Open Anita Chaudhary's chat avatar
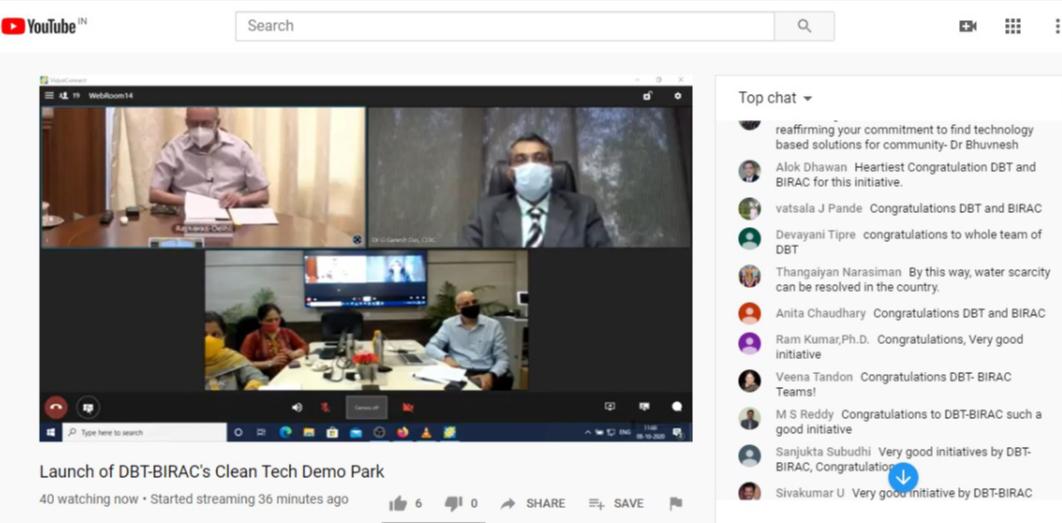This screenshot has width=1062, height=523. [749, 313]
